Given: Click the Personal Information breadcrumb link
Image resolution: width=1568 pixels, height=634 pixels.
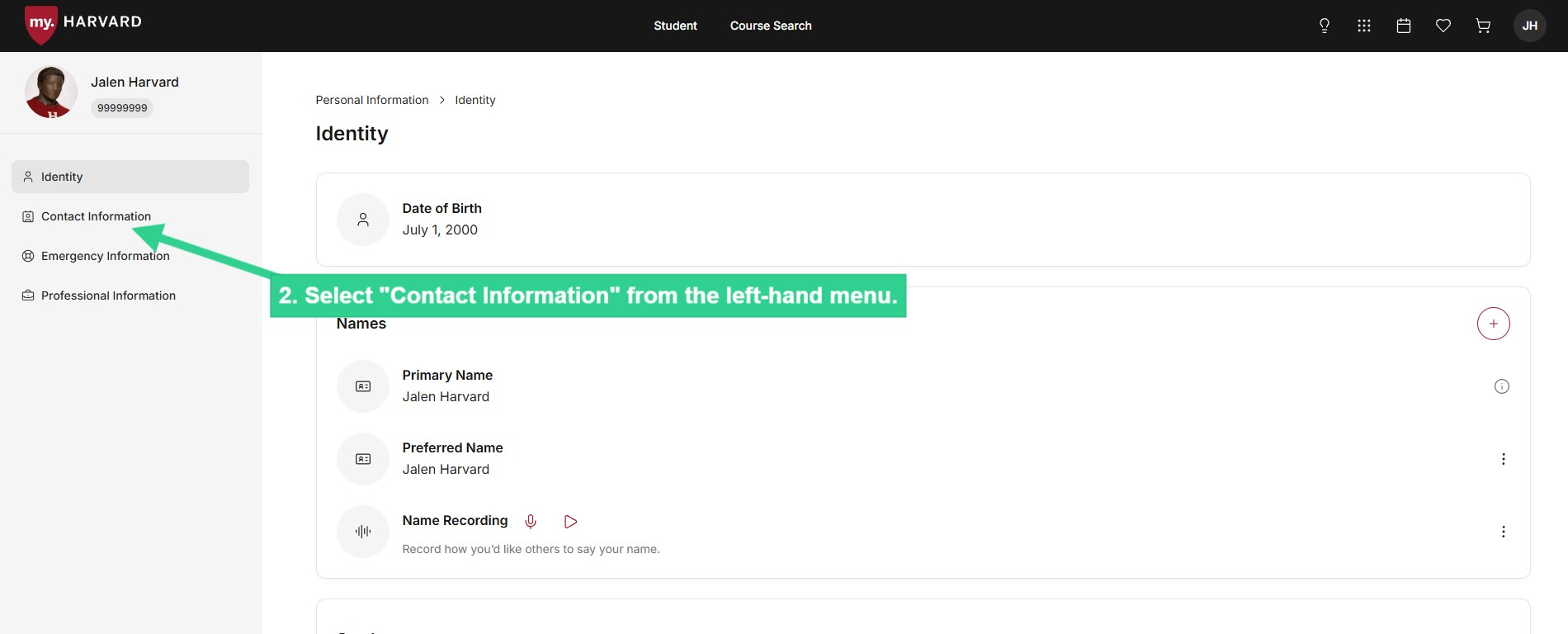Looking at the screenshot, I should [x=372, y=100].
